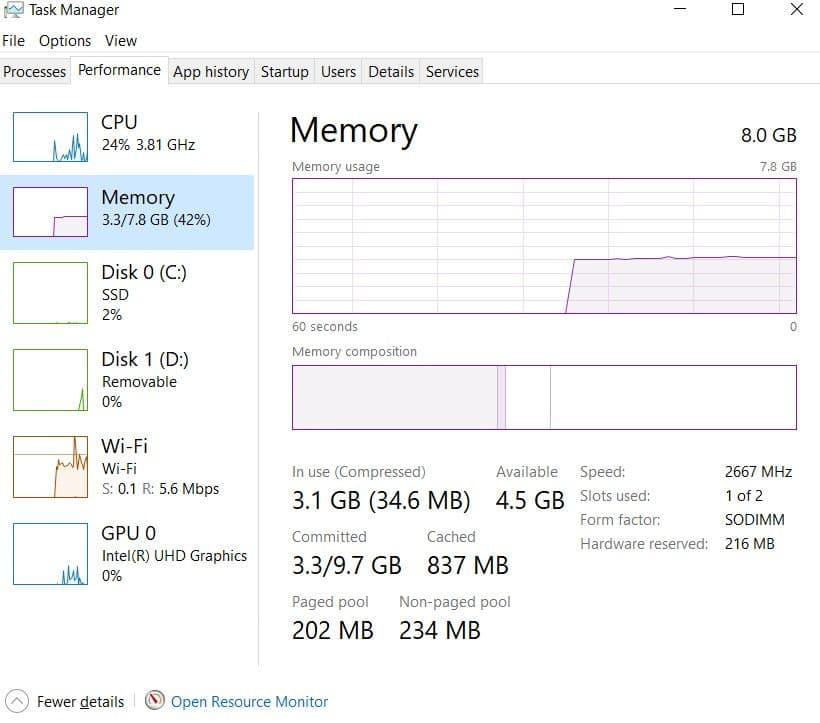820x723 pixels.
Task: Collapse to Fewer details view
Action: [x=78, y=701]
